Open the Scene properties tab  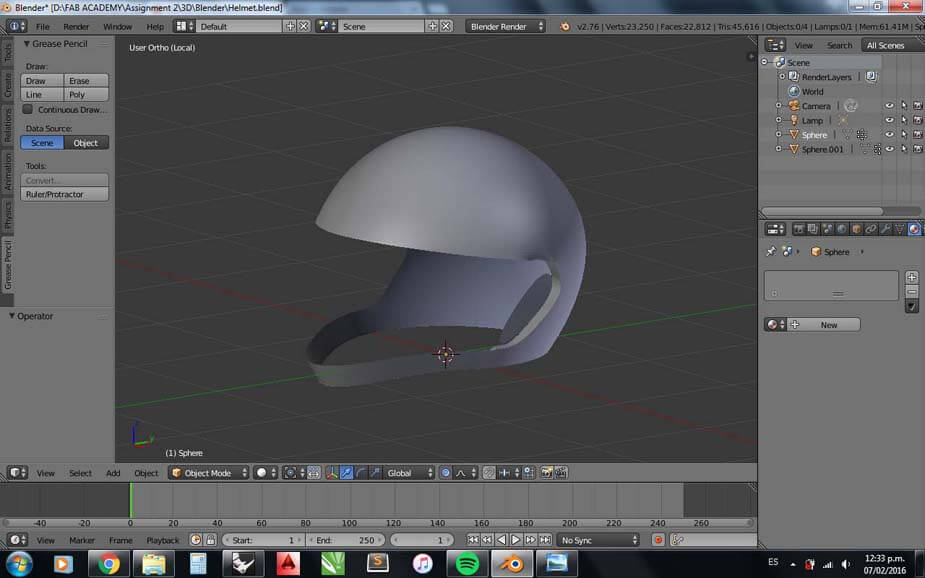[828, 229]
